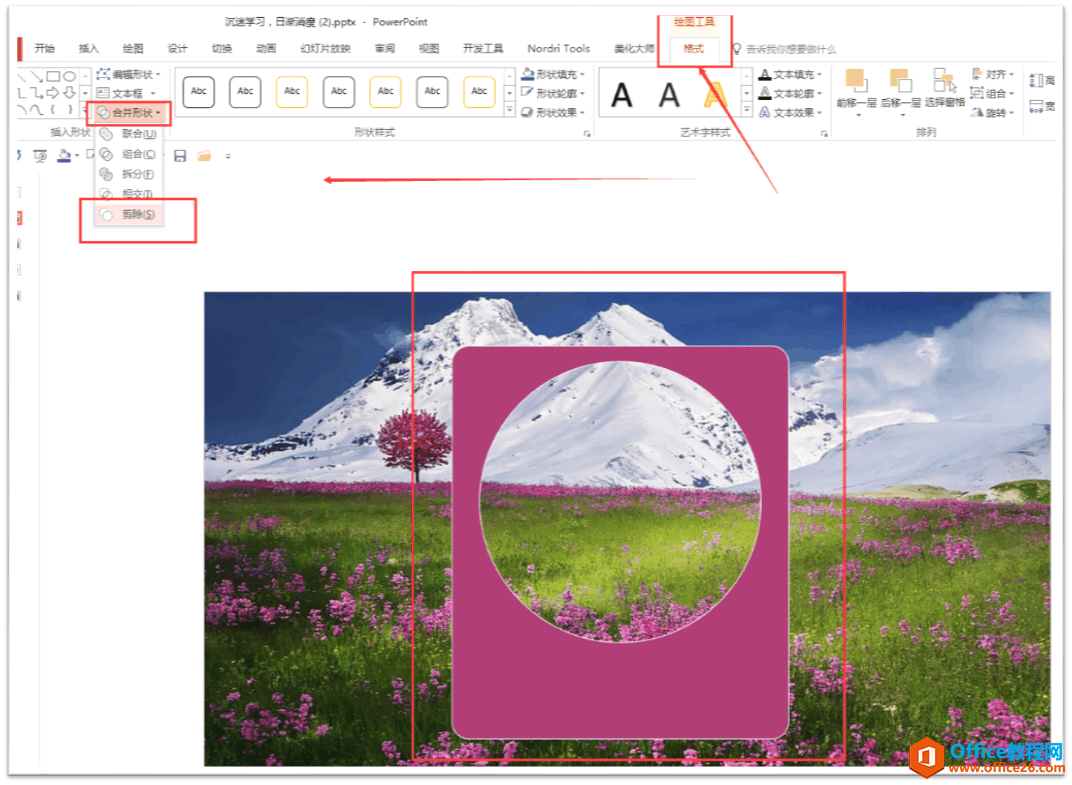Image resolution: width=1072 pixels, height=785 pixels.
Task: Open Text Box (文本框) dropdown
Action: pos(126,93)
